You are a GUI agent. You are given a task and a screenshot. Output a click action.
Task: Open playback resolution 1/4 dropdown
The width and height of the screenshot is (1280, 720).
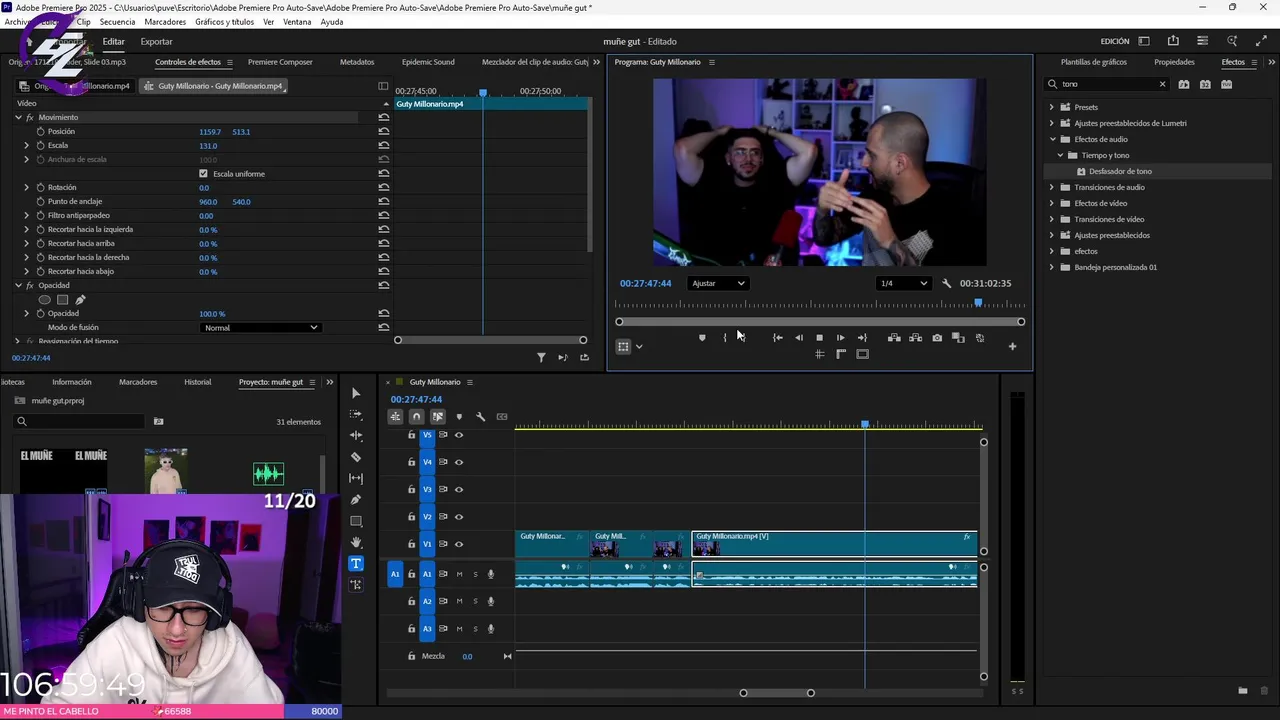903,283
